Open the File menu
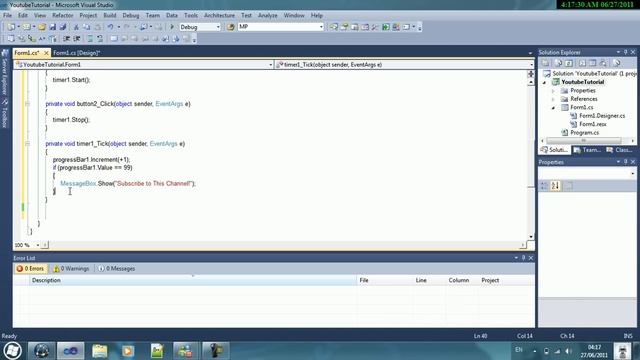The width and height of the screenshot is (640, 360). click(x=7, y=15)
